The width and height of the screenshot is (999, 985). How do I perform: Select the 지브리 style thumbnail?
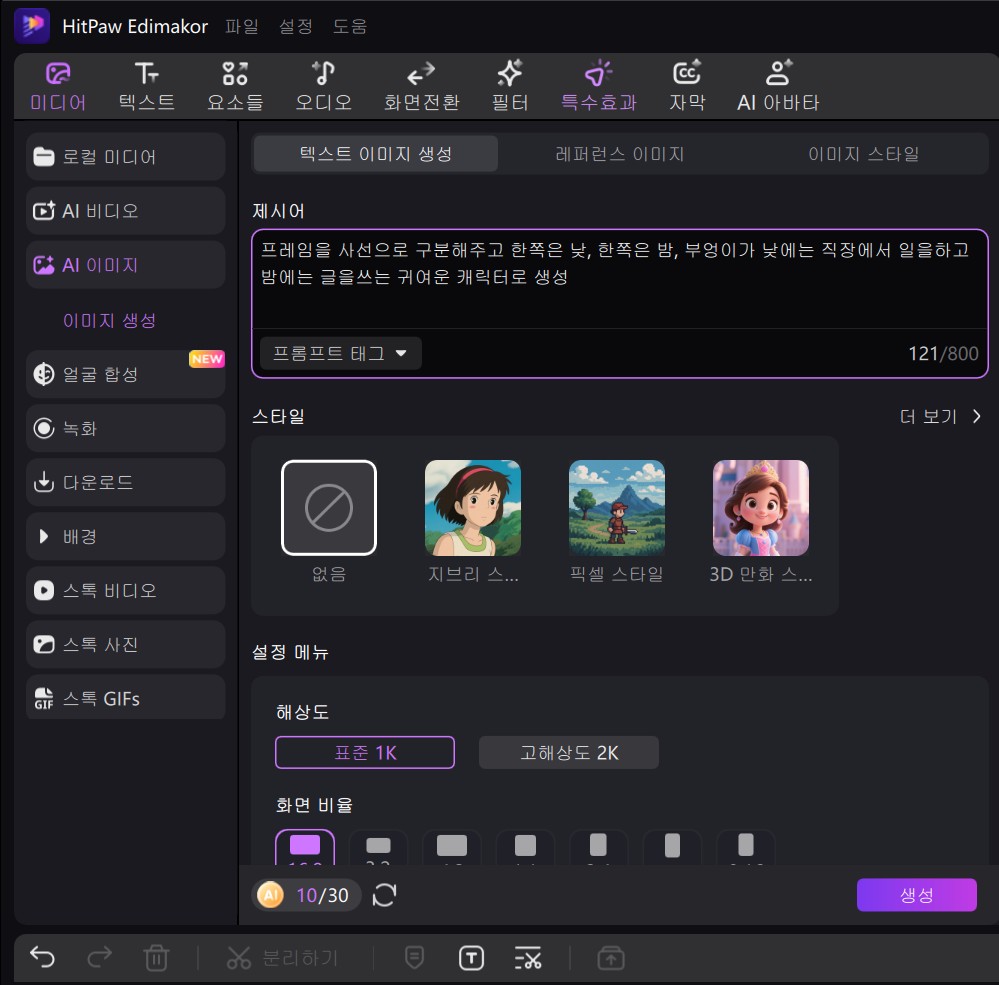click(x=472, y=507)
